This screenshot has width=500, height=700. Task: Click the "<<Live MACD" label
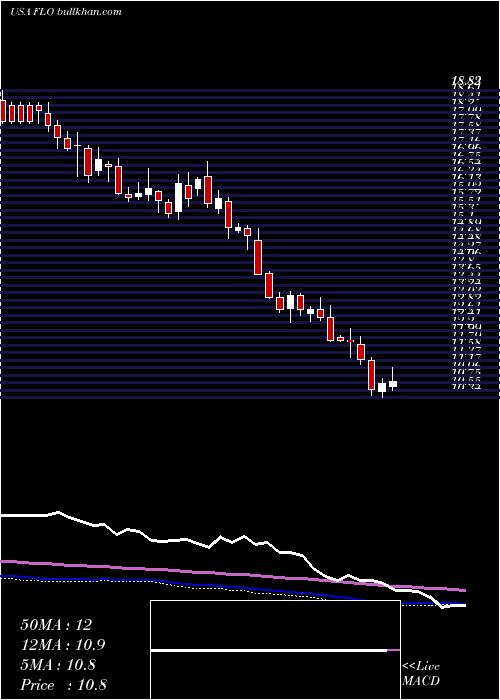coord(421,673)
